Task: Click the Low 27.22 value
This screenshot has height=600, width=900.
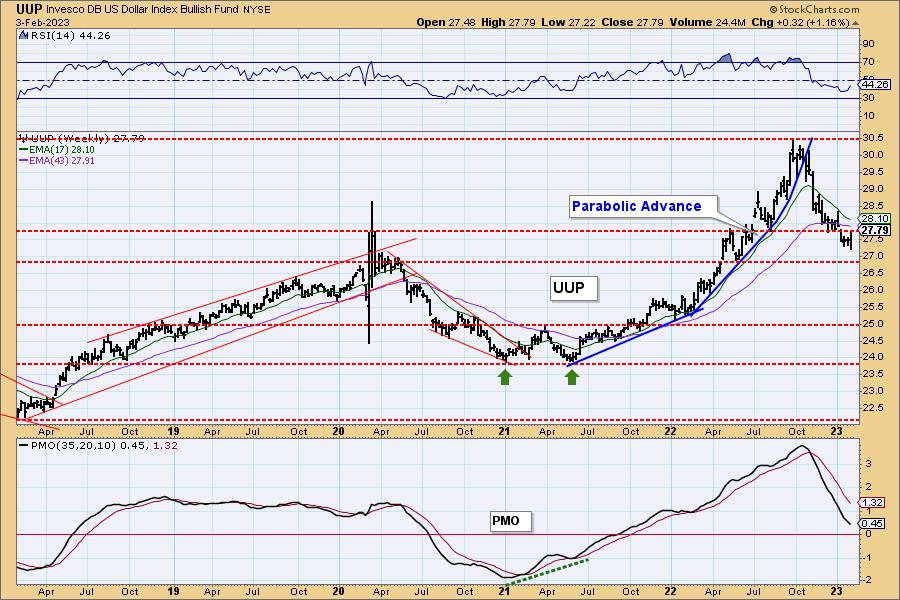Action: pos(569,22)
